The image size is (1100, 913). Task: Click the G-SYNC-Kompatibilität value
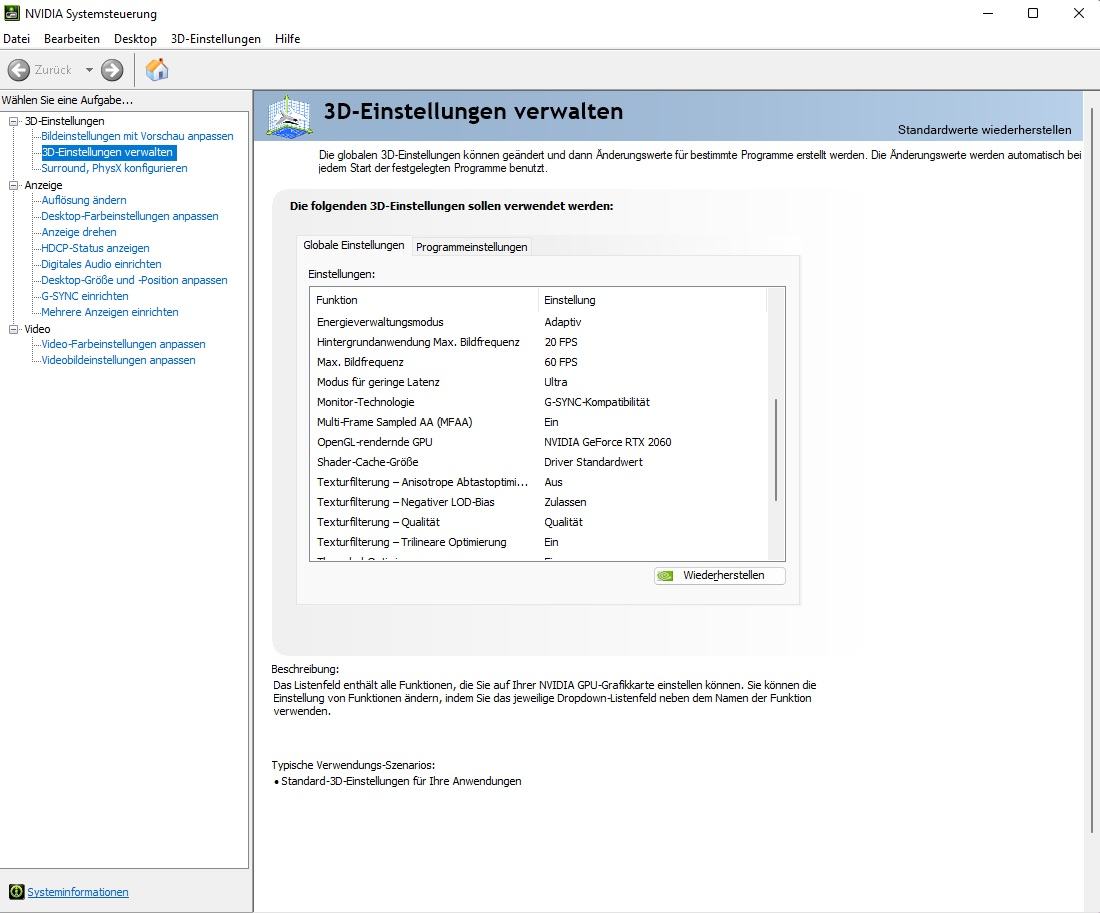pyautogui.click(x=597, y=402)
